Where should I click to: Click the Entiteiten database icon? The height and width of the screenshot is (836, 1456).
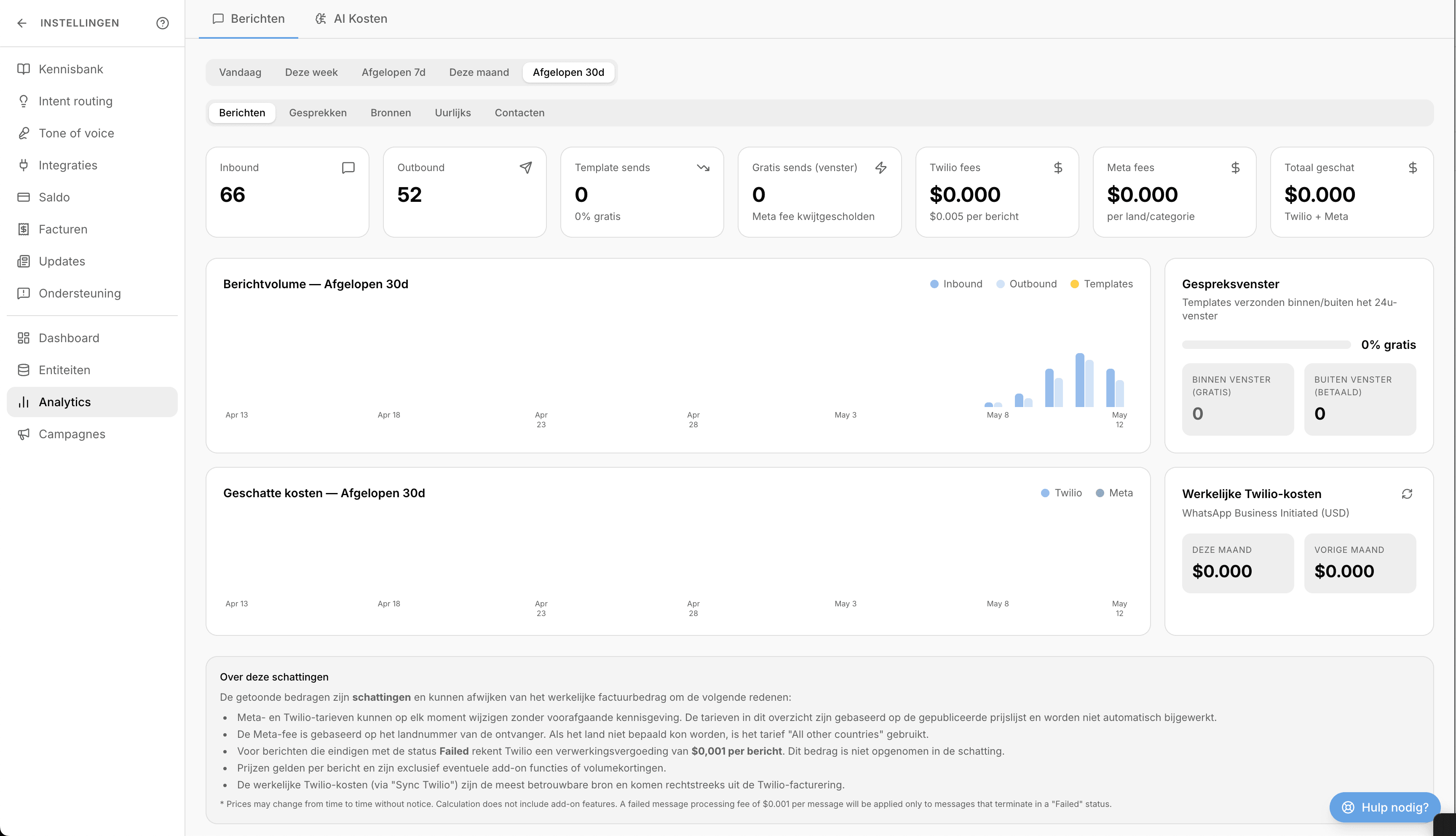coord(24,370)
